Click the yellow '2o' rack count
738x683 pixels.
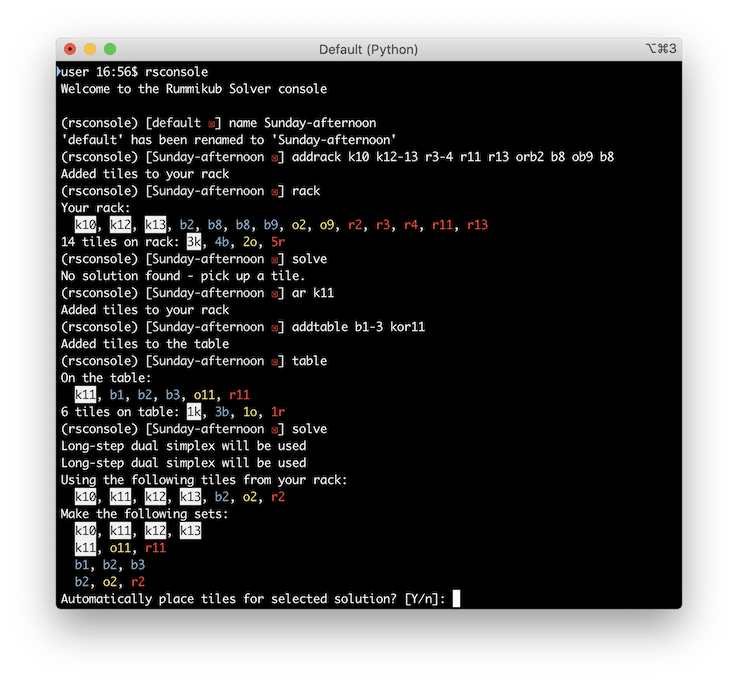pos(250,241)
